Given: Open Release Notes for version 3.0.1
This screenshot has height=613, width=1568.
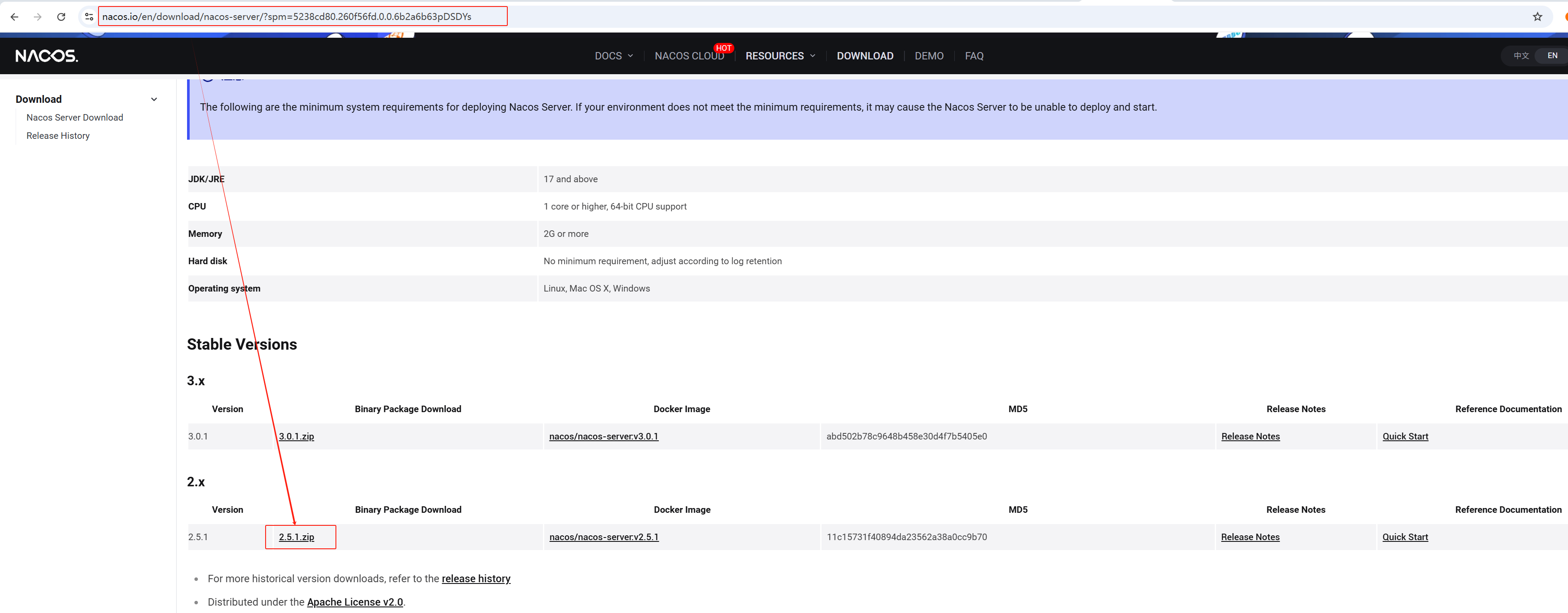Looking at the screenshot, I should click(x=1250, y=436).
